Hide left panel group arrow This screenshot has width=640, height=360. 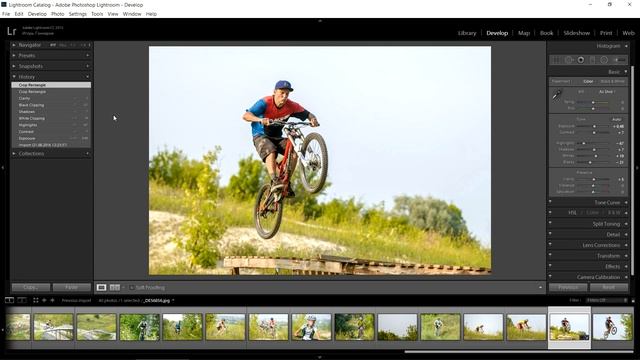tap(3, 167)
